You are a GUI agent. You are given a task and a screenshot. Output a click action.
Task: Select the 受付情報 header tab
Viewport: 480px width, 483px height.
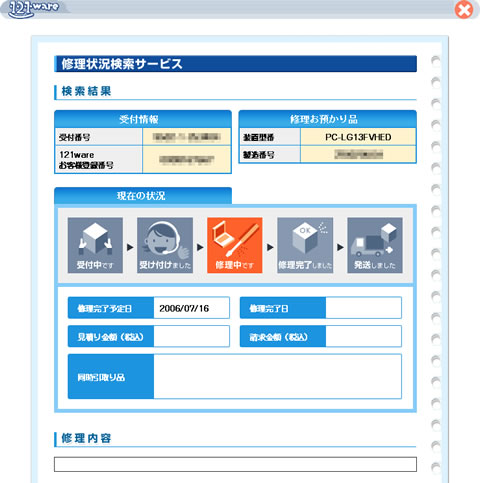click(x=143, y=119)
